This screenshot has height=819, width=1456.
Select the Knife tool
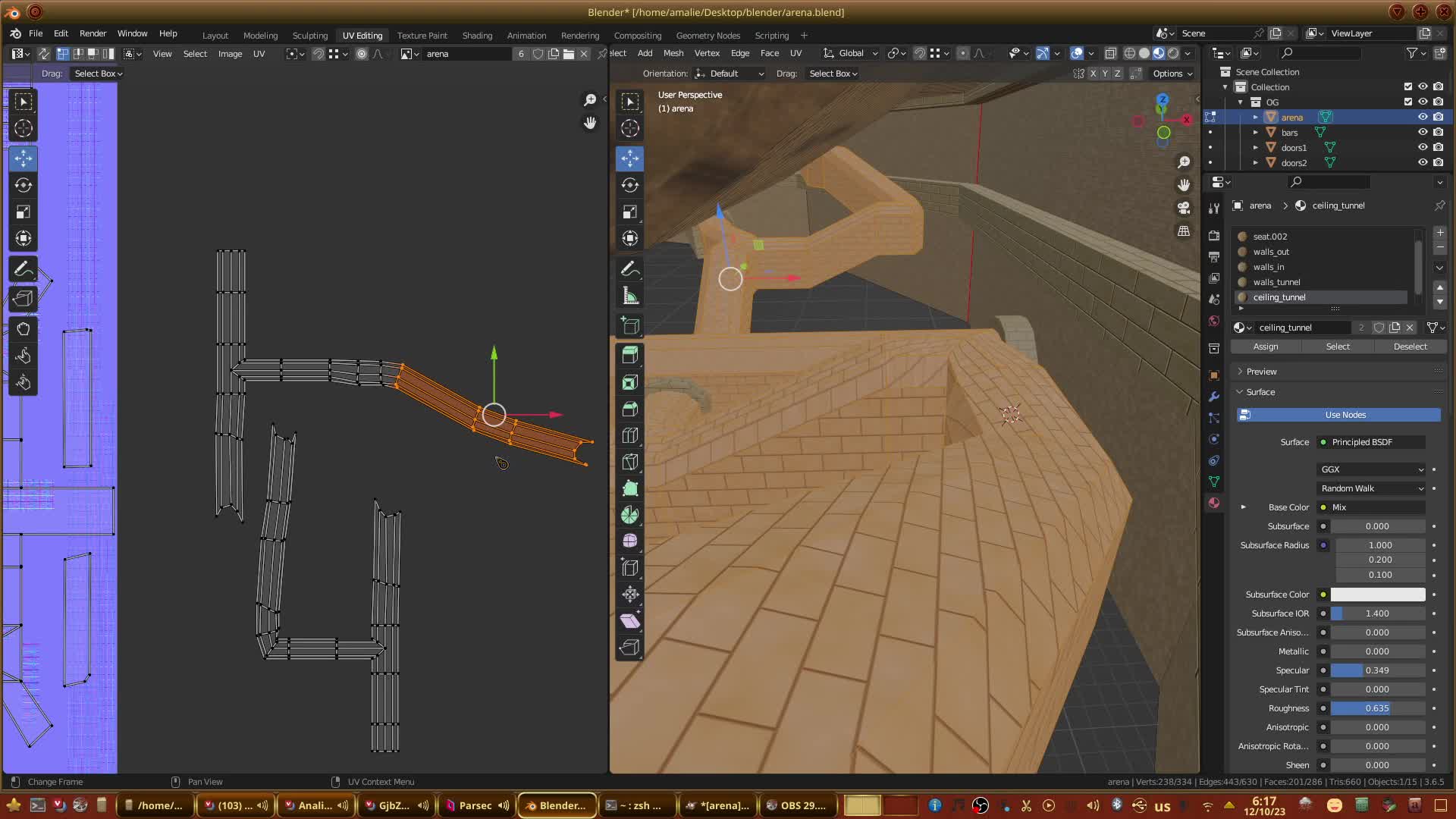coord(629,462)
